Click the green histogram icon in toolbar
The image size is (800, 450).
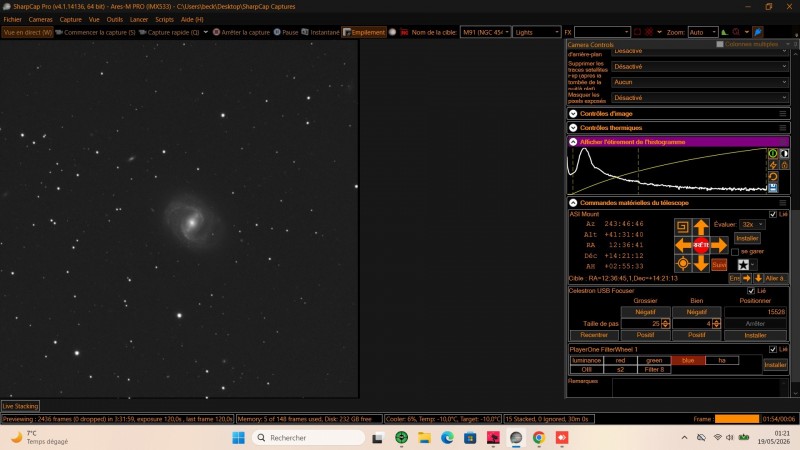724,32
